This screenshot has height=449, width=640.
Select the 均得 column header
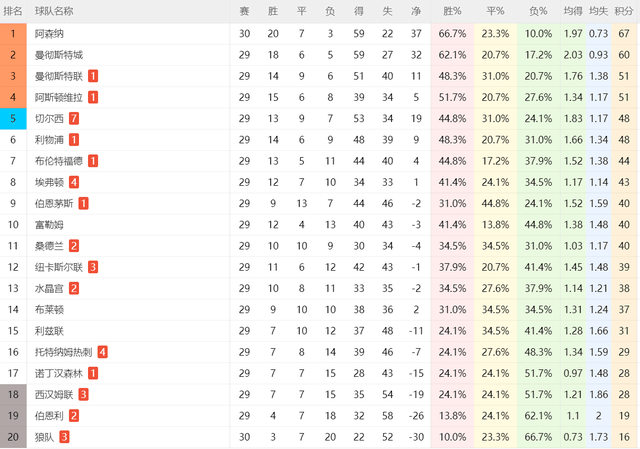(573, 11)
